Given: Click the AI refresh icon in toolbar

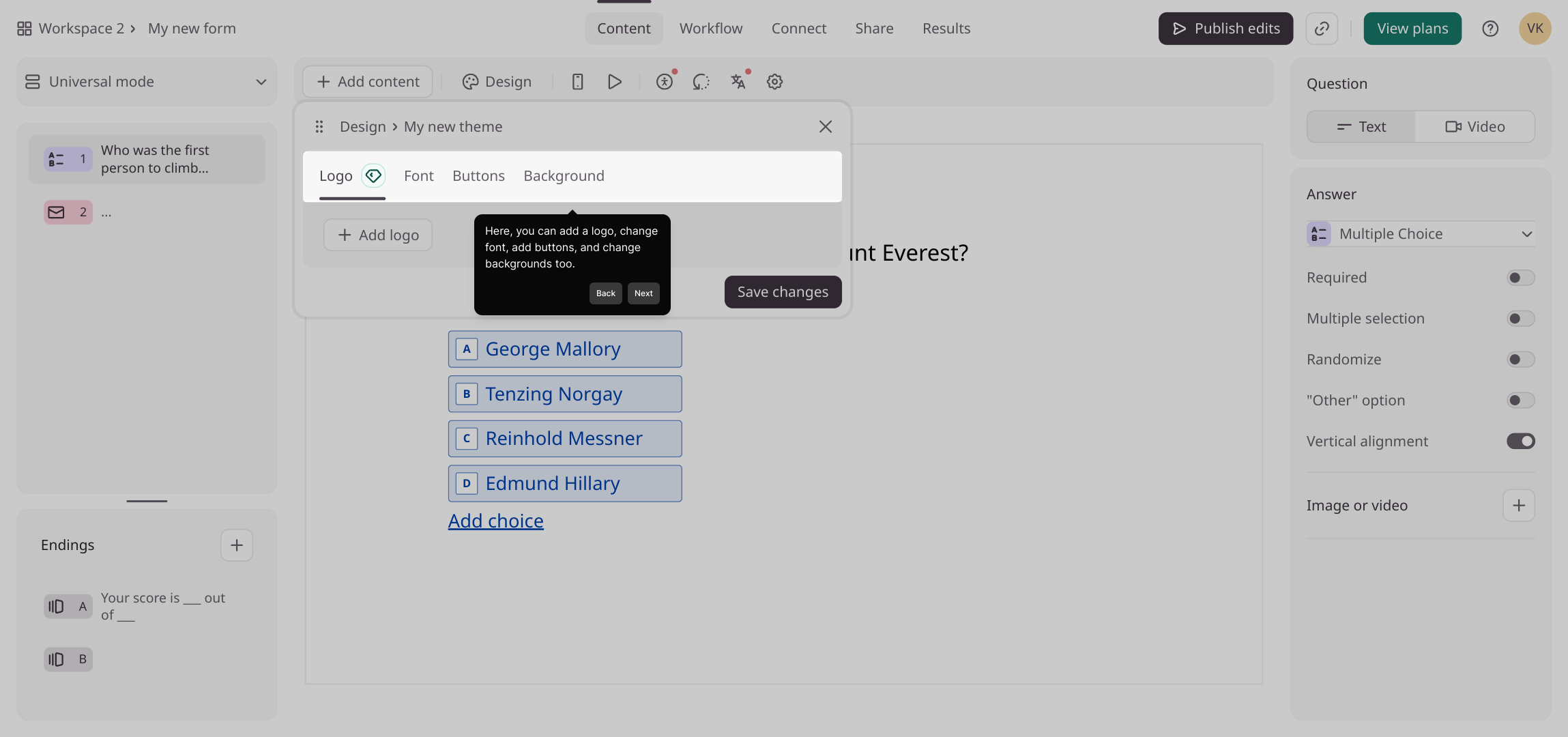Looking at the screenshot, I should tap(701, 82).
